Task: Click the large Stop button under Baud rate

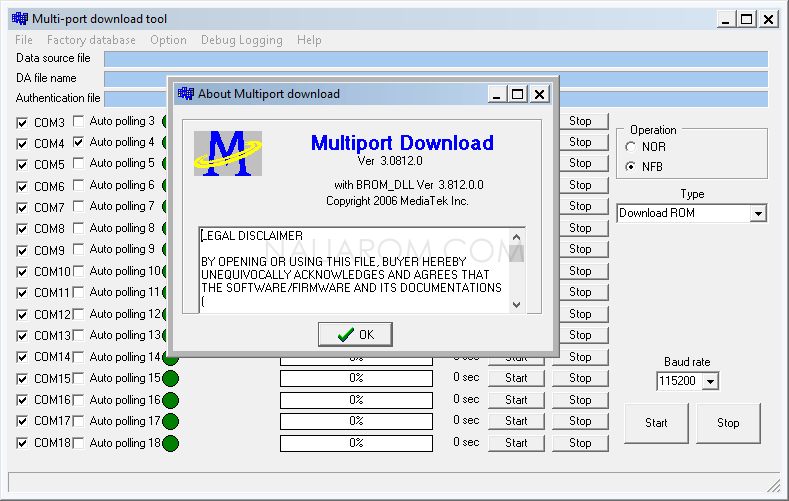Action: [728, 423]
